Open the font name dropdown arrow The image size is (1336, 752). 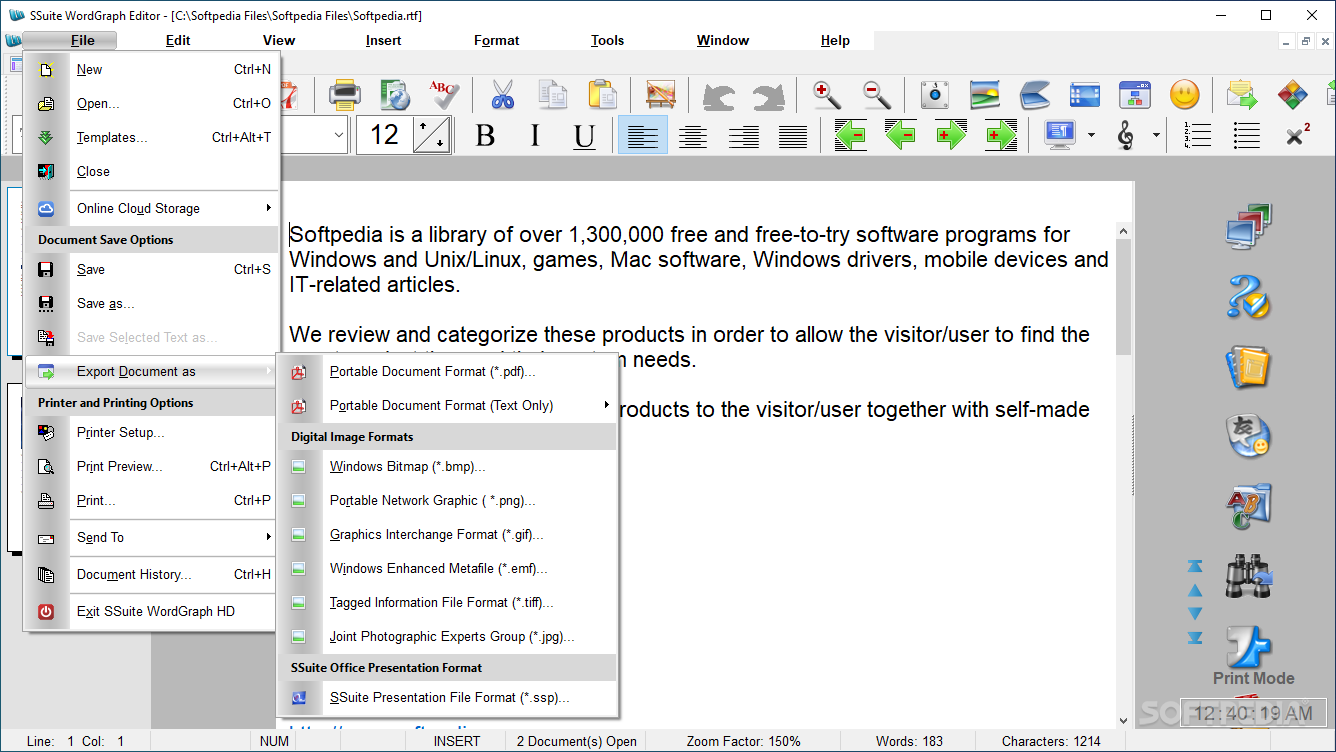[338, 135]
